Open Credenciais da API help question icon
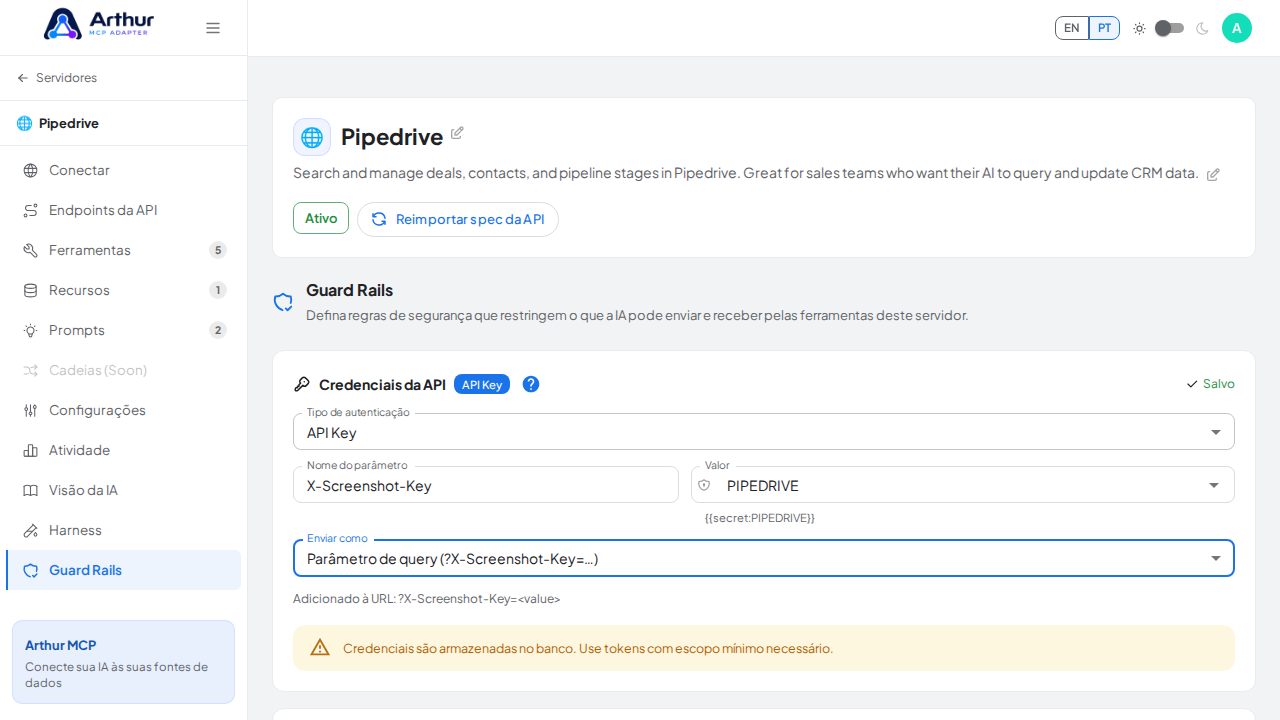This screenshot has width=1280, height=720. coord(531,384)
